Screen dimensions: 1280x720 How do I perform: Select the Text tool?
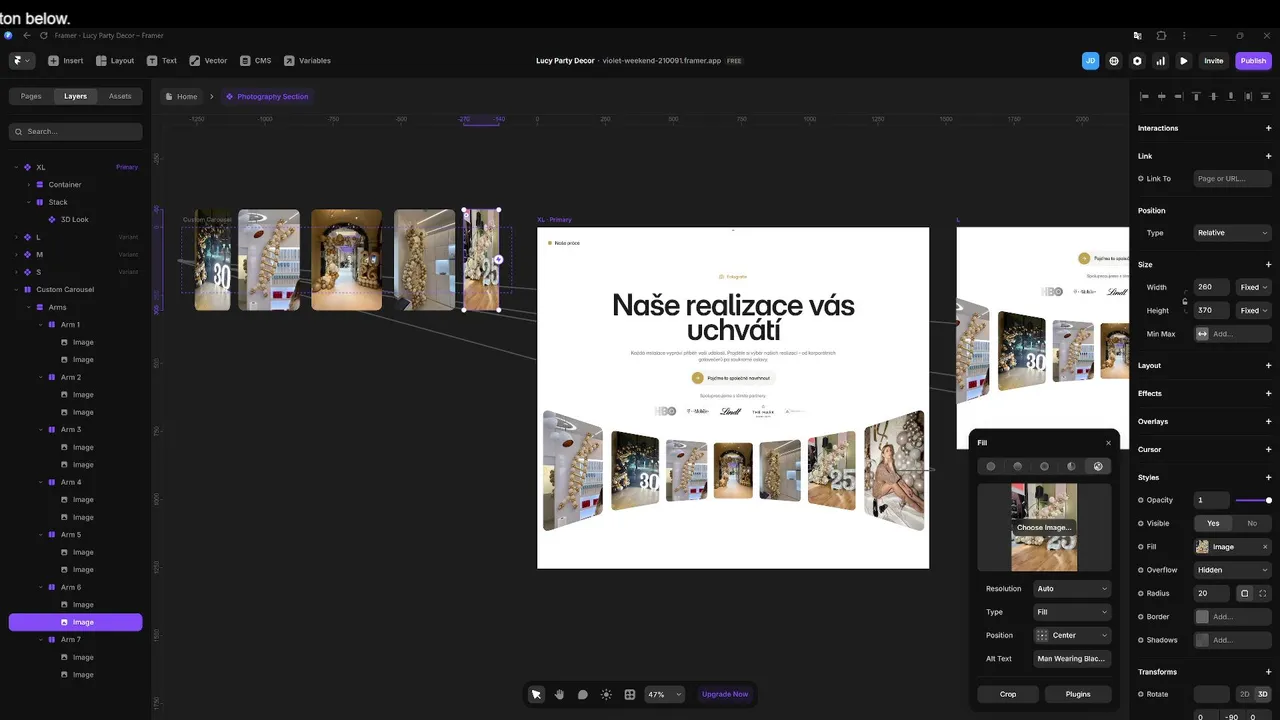click(162, 61)
